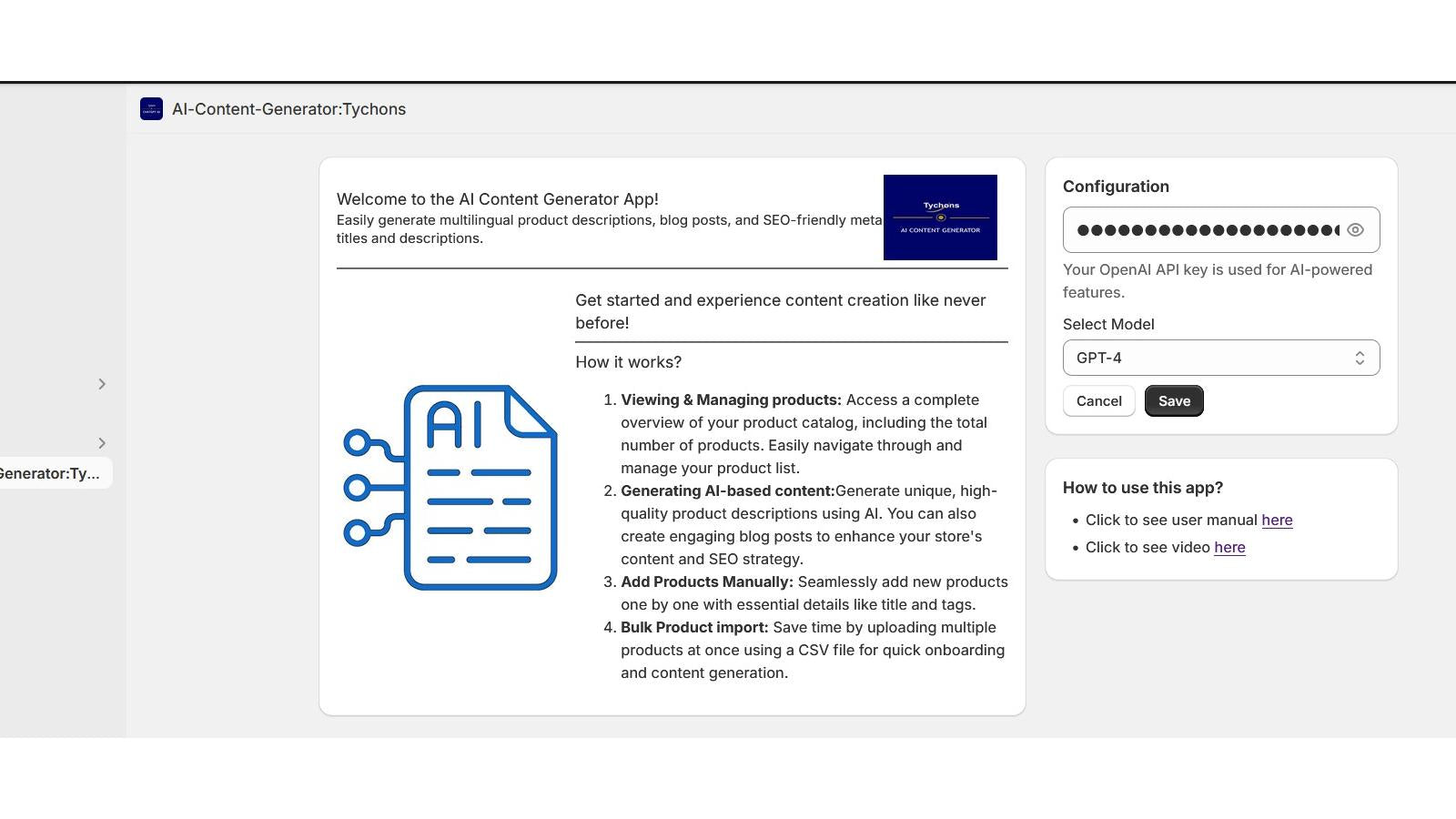
Task: Click into the masked OpenAI API key field
Action: [1207, 230]
